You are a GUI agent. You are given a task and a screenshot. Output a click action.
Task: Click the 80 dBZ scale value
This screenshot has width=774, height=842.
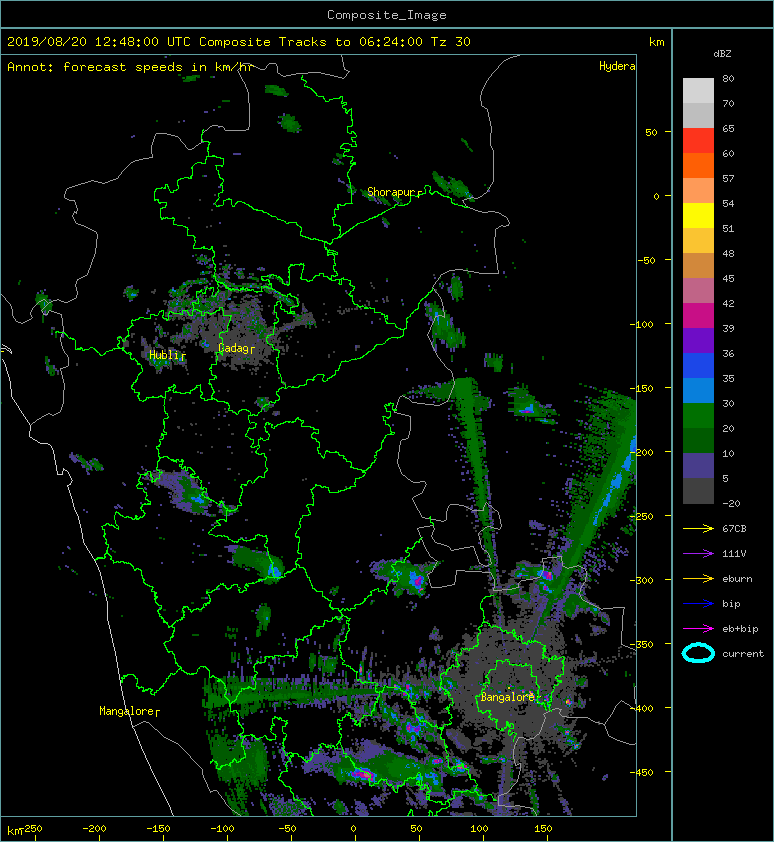click(x=728, y=78)
